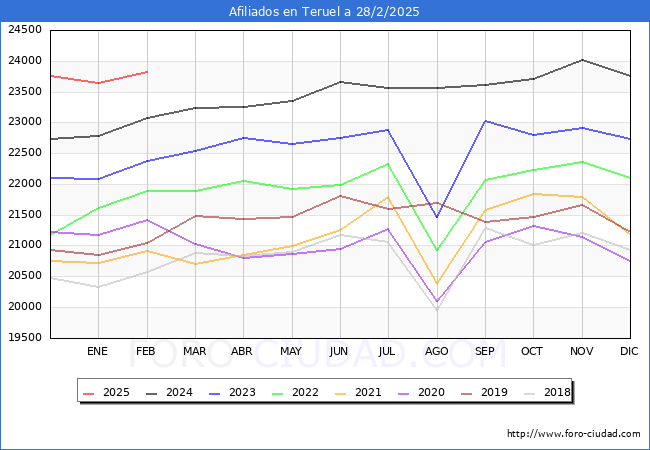Select the 2024 legend label
Screen dimensions: 650x450
[x=179, y=392]
